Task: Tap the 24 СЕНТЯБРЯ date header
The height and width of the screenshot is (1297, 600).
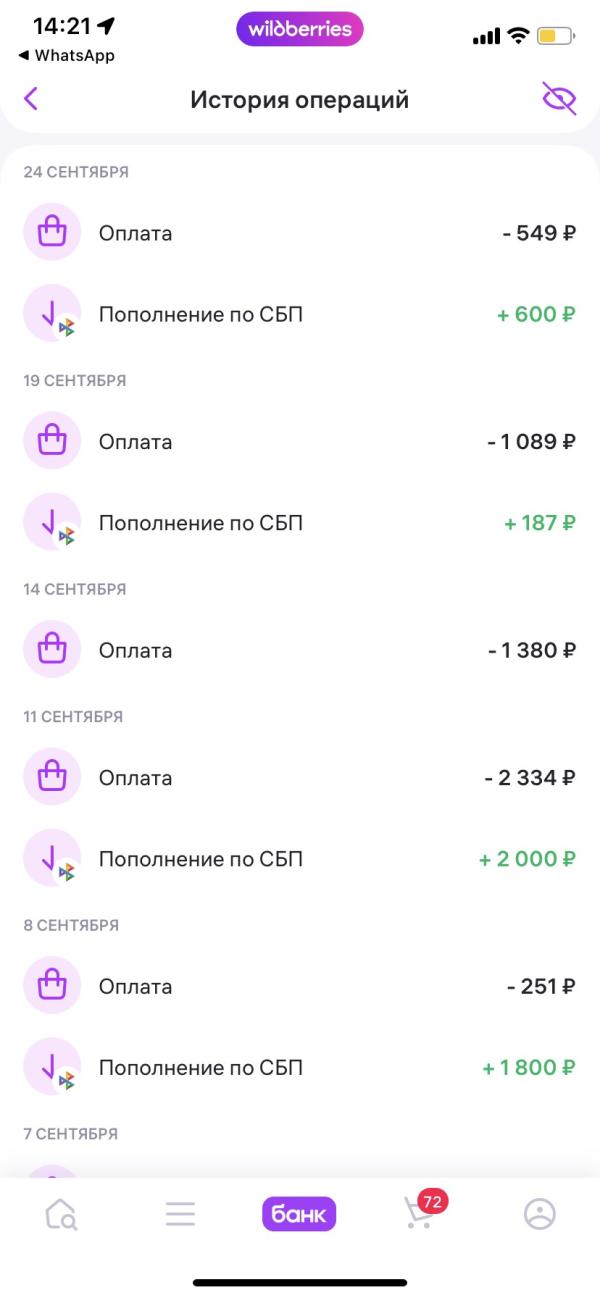Action: pyautogui.click(x=76, y=172)
